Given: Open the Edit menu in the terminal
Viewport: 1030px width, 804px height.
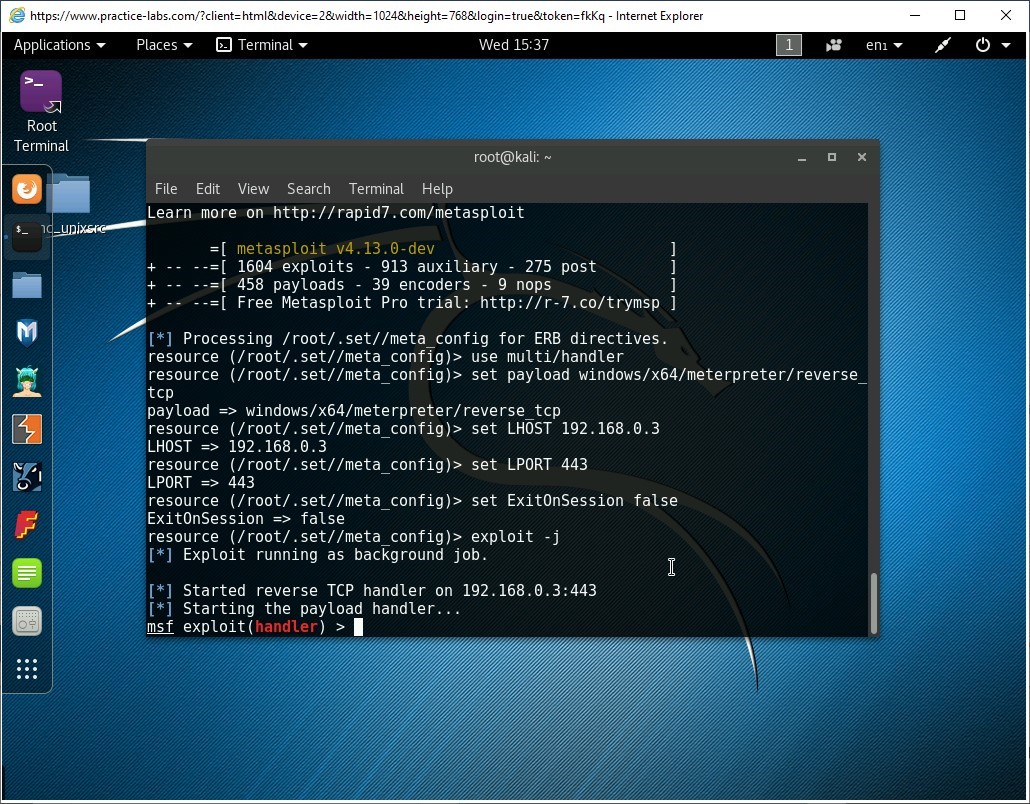Looking at the screenshot, I should 208,189.
